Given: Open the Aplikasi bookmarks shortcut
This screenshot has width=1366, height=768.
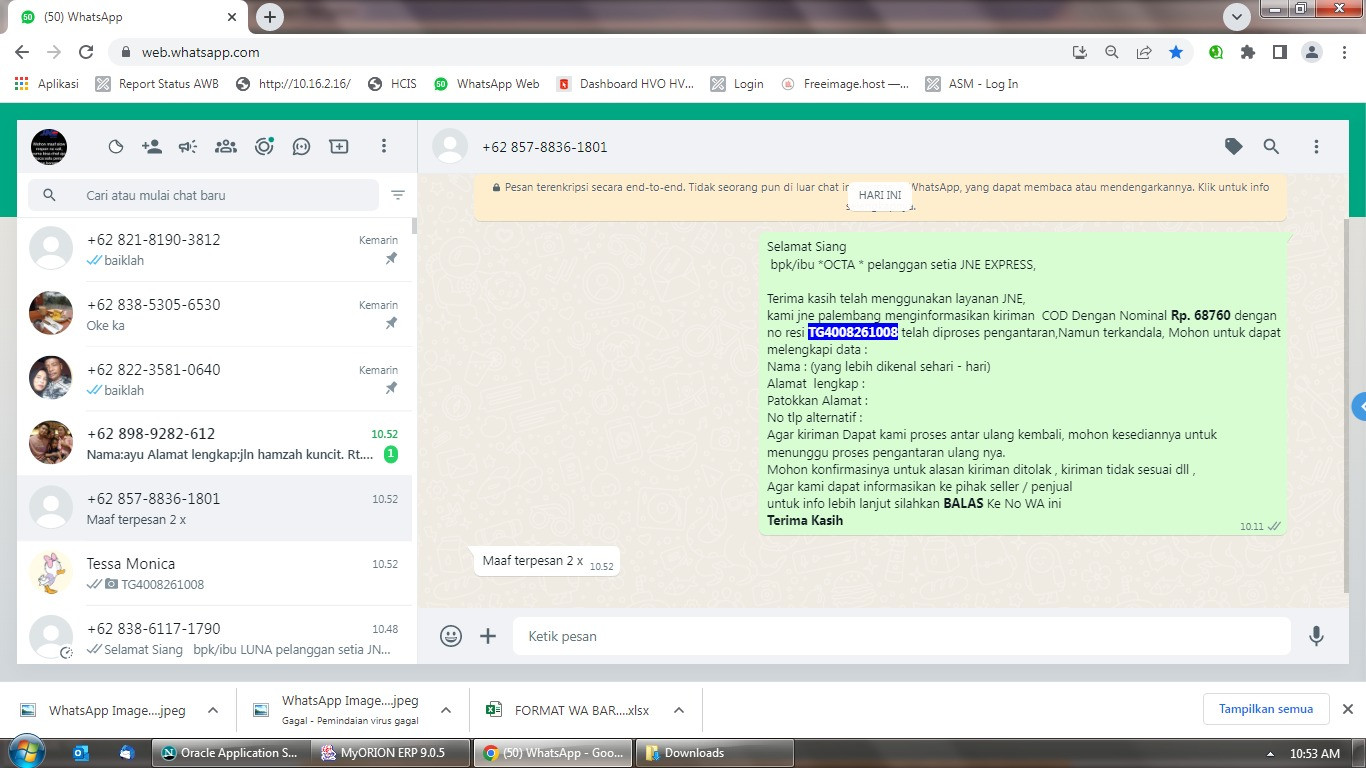Looking at the screenshot, I should (x=46, y=84).
